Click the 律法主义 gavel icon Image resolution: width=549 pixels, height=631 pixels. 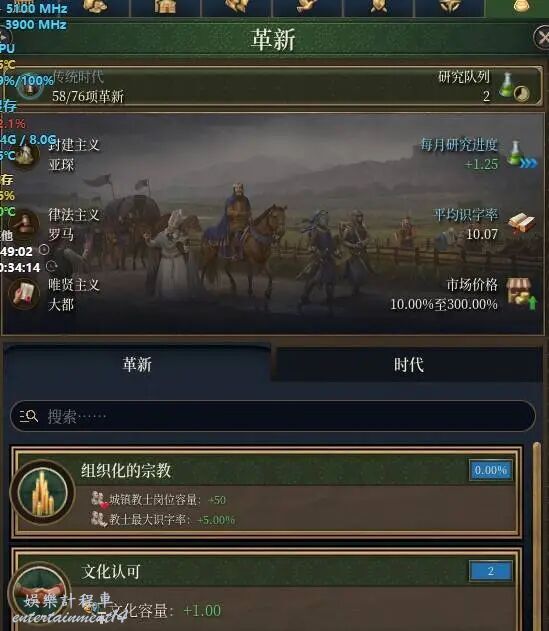24,225
